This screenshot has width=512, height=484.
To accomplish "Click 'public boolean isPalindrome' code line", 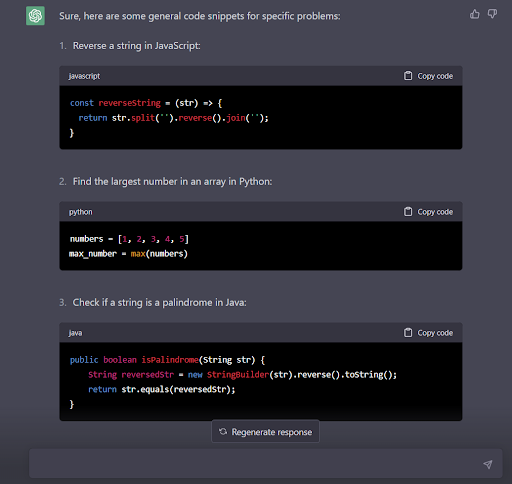I will (167, 360).
